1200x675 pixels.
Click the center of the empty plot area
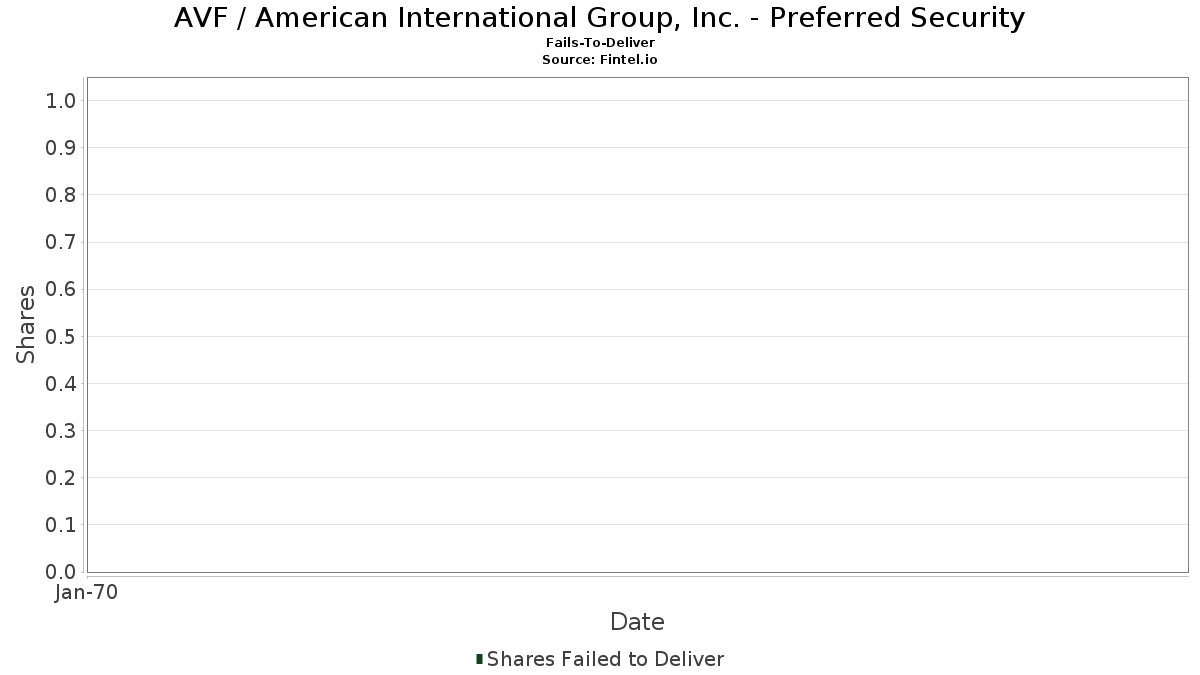click(637, 325)
